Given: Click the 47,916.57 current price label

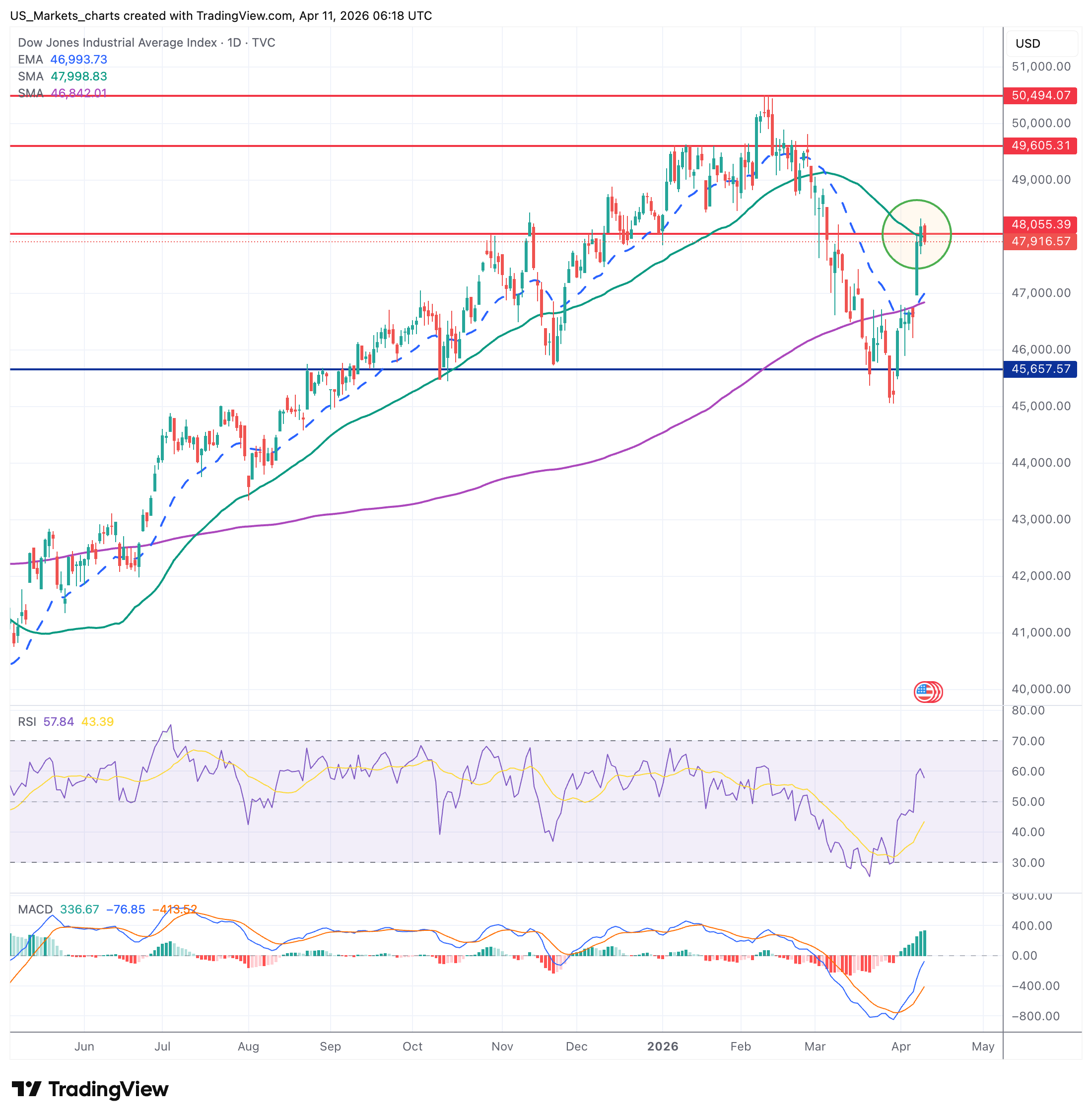Looking at the screenshot, I should 1040,241.
